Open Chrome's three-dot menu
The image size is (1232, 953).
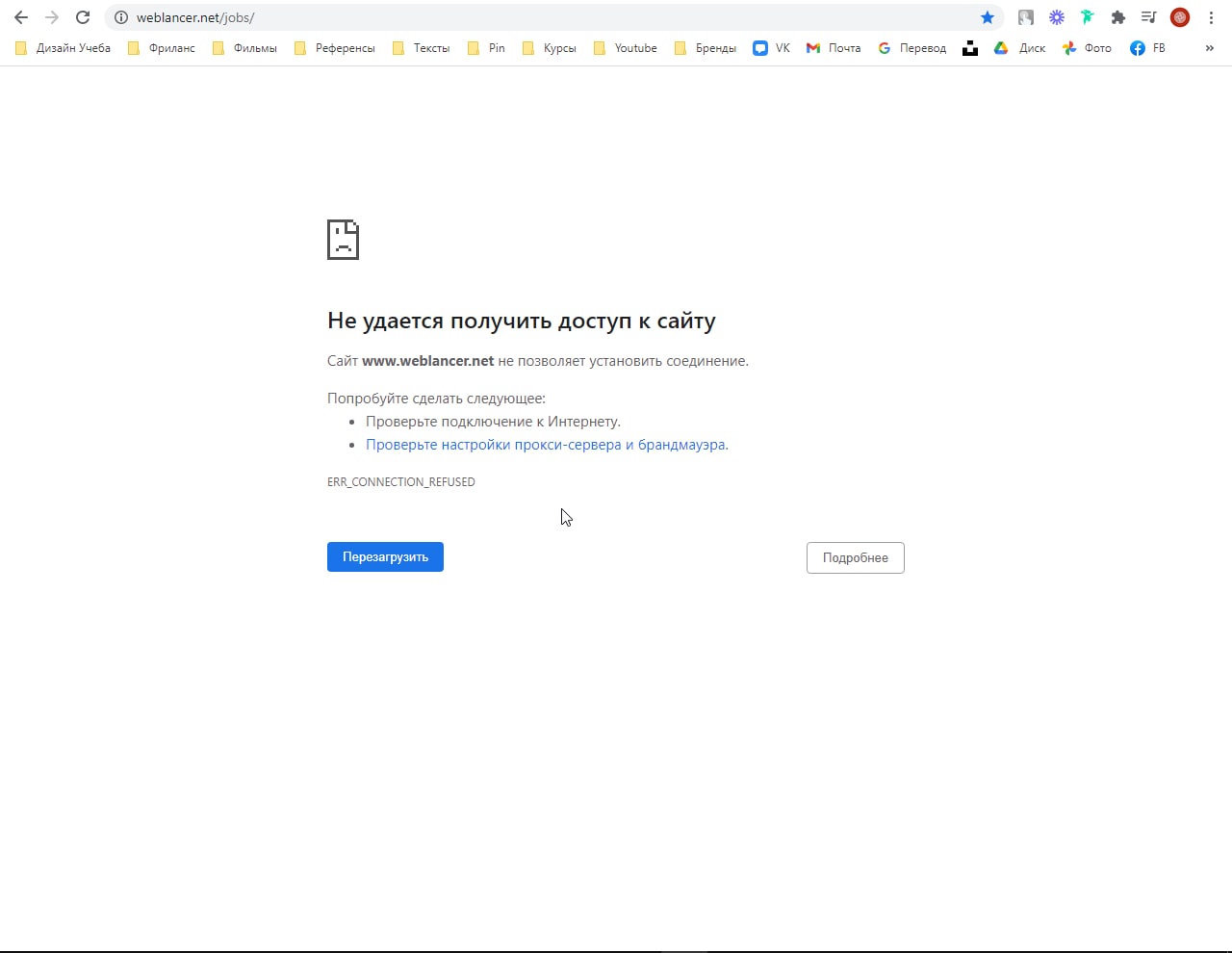click(1211, 17)
